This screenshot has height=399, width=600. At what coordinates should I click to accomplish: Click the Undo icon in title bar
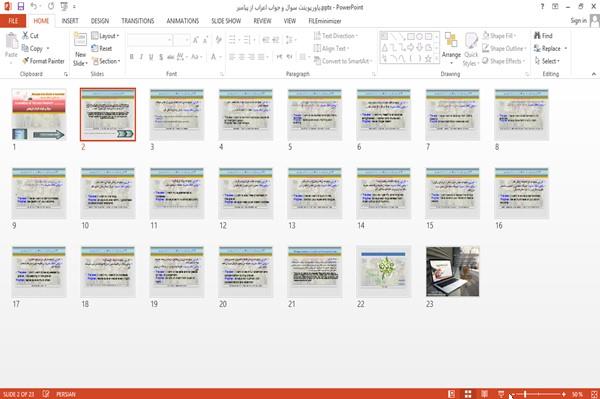point(34,7)
